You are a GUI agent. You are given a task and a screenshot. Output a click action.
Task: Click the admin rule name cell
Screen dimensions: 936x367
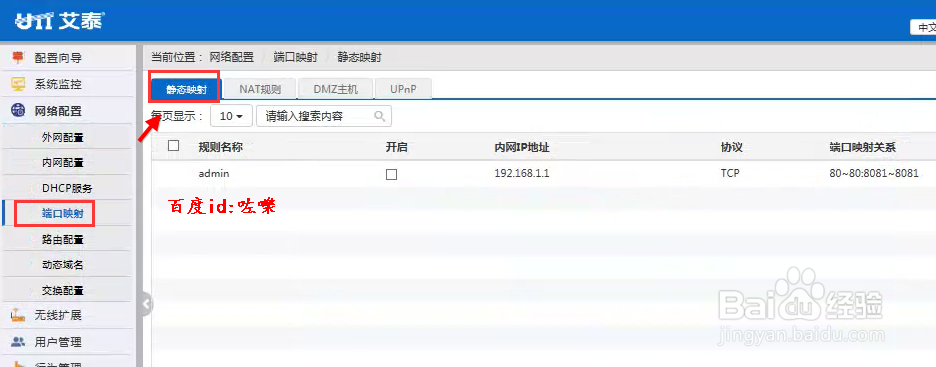[x=214, y=173]
